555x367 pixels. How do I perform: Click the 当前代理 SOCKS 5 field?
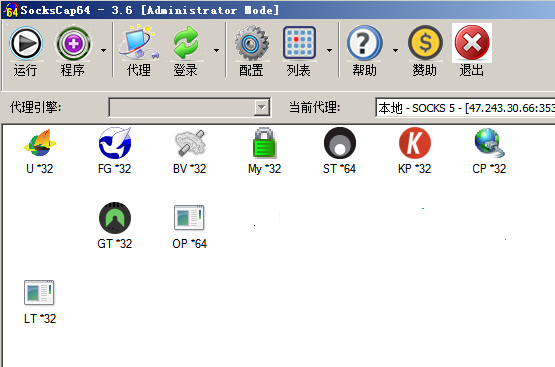tap(465, 108)
